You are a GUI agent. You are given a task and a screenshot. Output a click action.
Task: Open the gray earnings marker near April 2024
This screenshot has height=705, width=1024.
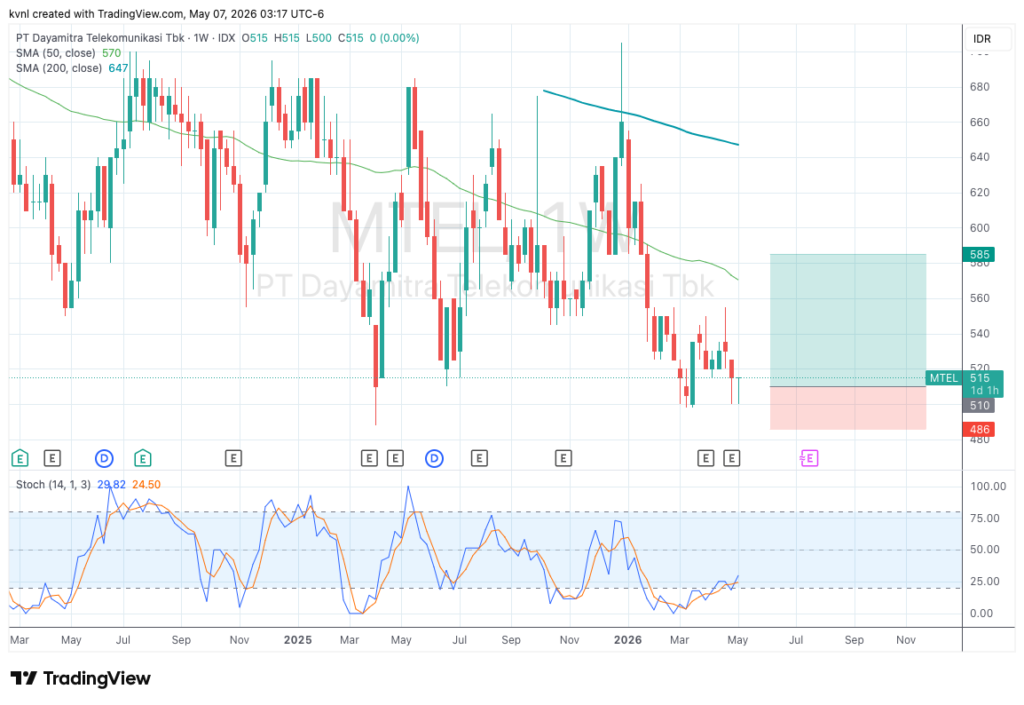52,459
